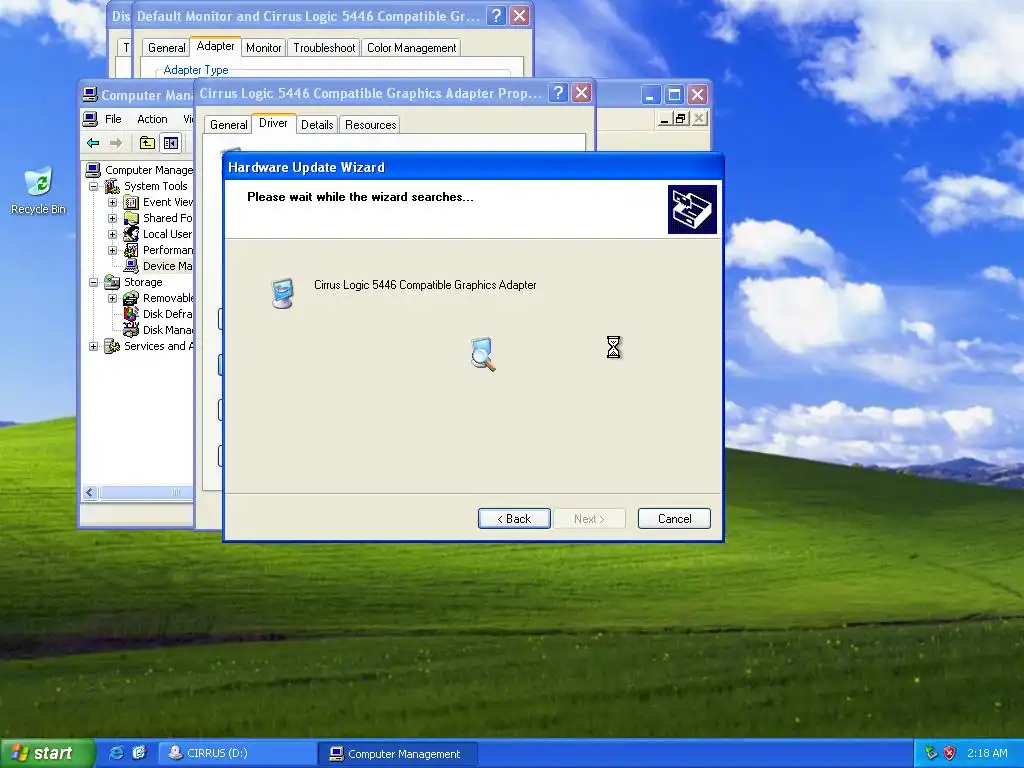Click the Event Viewer tree icon
The height and width of the screenshot is (768, 1024).
131,202
